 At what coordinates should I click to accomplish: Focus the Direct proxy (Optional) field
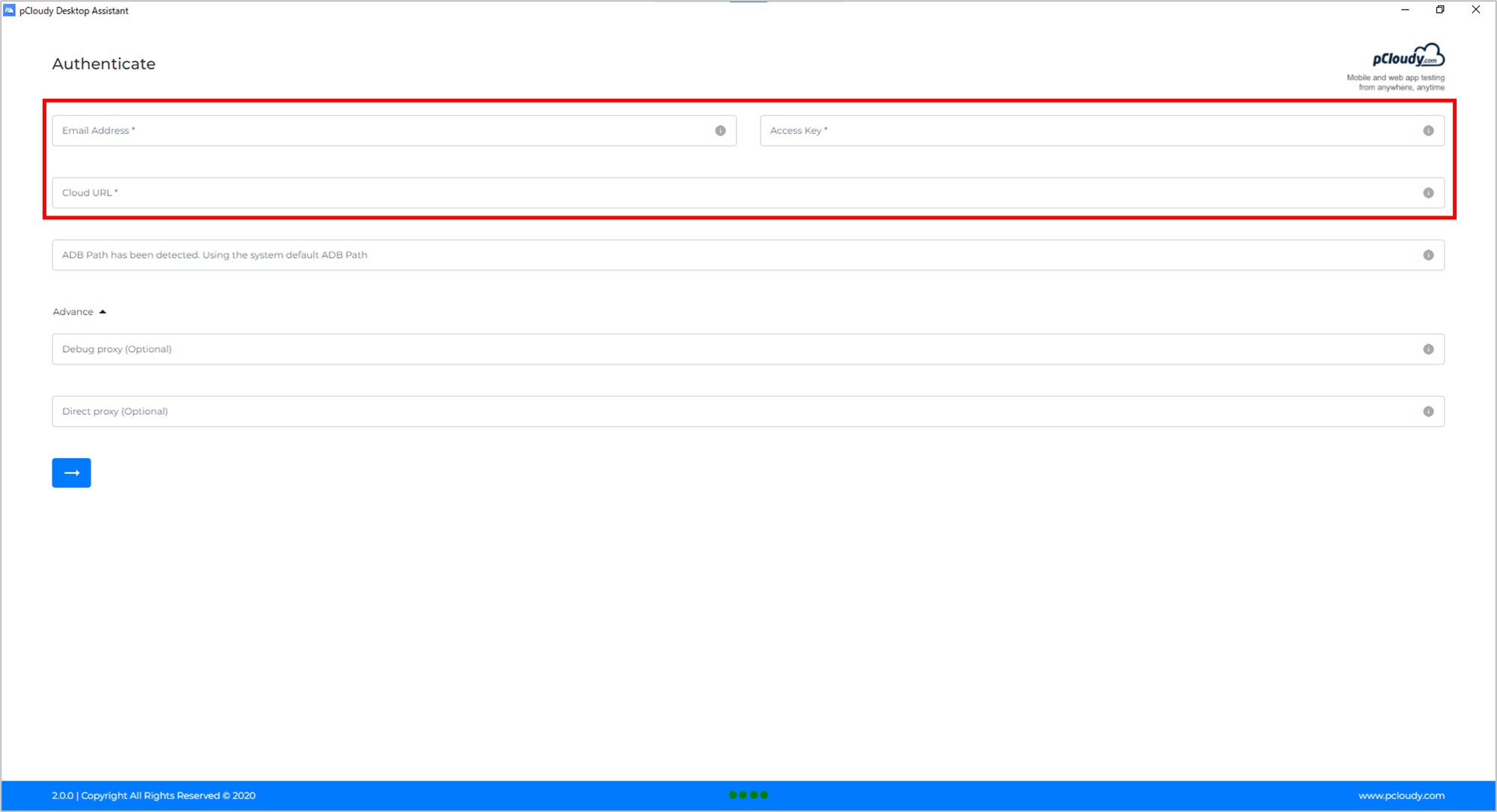748,411
